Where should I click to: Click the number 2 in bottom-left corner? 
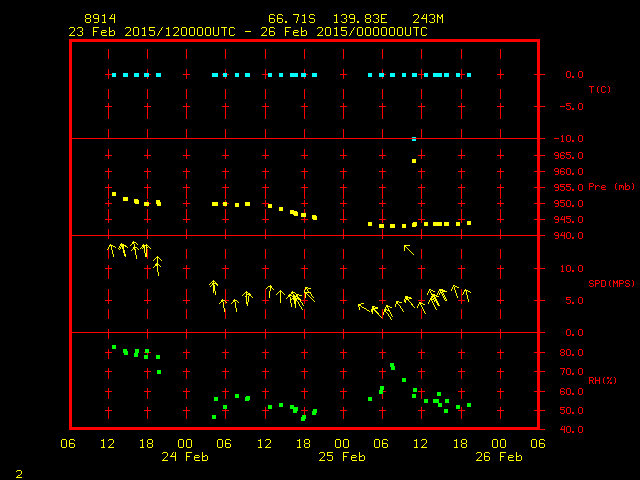point(19,472)
